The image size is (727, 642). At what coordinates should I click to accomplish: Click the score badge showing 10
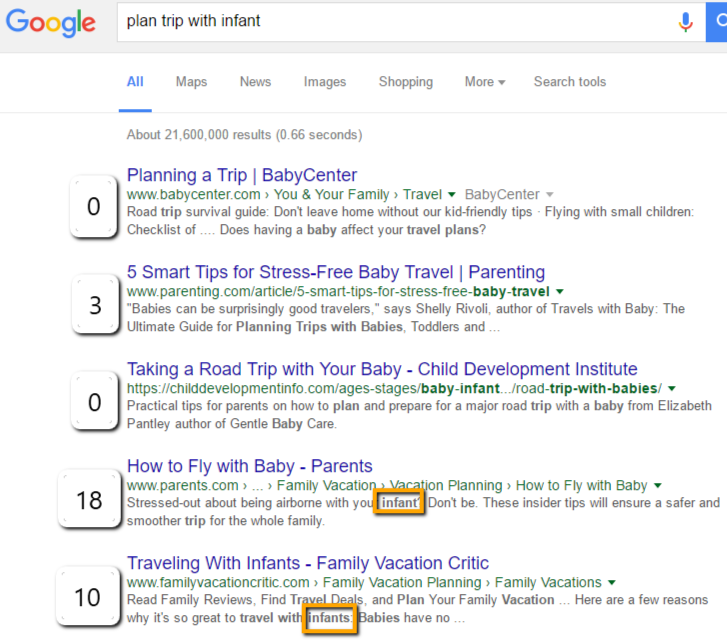pos(88,597)
